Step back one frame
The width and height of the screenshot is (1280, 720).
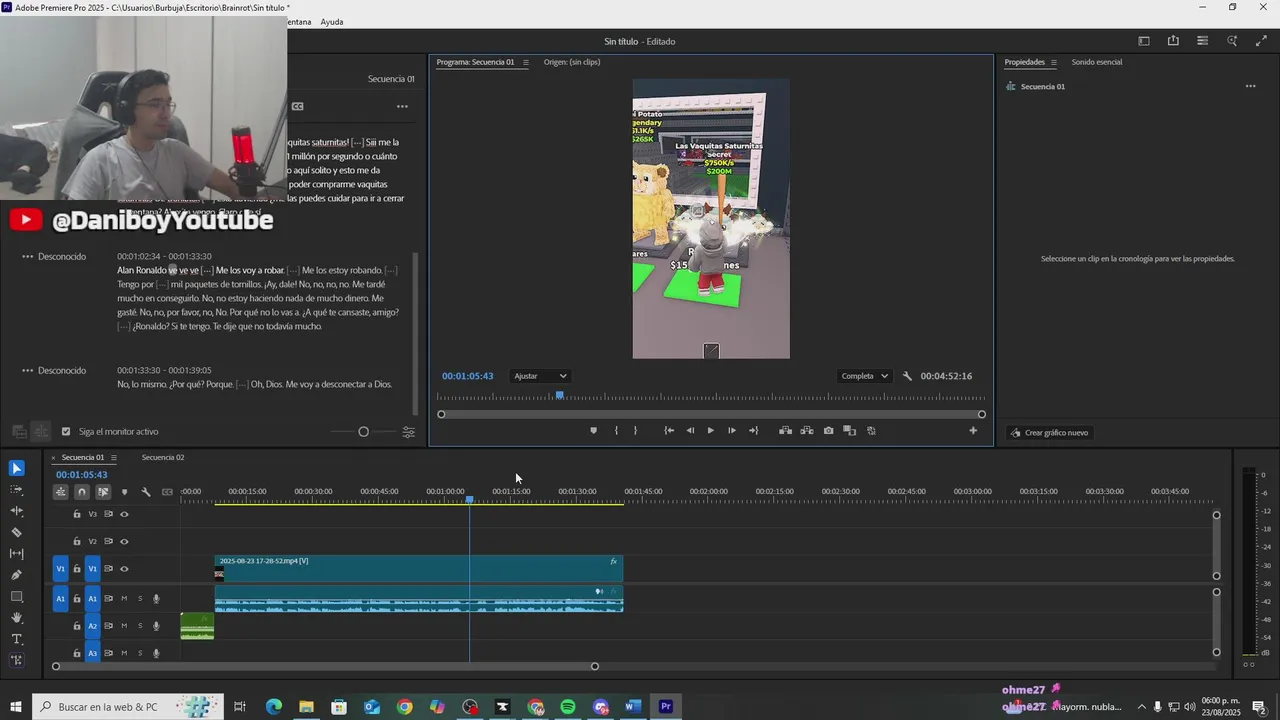[x=690, y=431]
